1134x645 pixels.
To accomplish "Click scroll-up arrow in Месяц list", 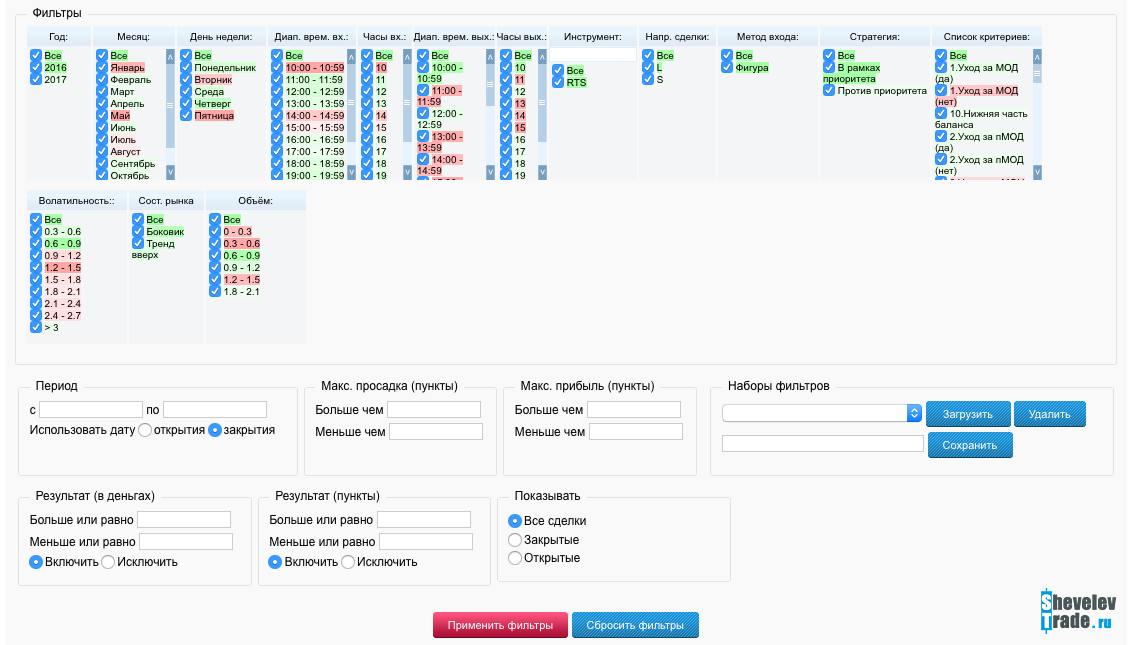I will (170, 58).
